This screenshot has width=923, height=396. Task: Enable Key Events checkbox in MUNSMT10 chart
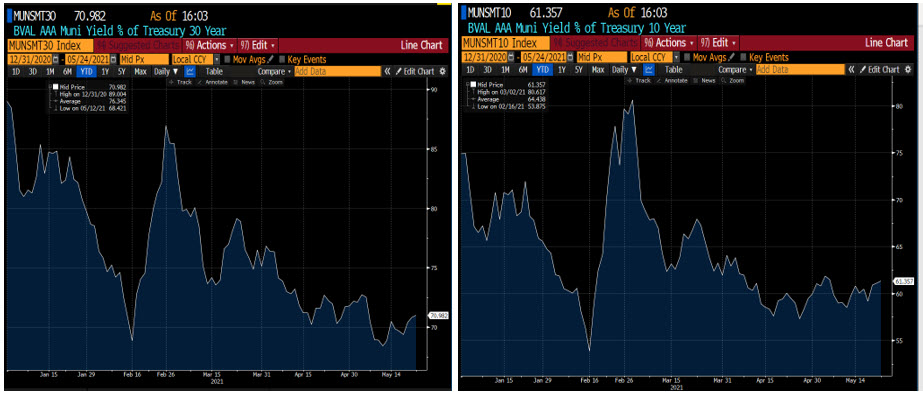pos(743,57)
